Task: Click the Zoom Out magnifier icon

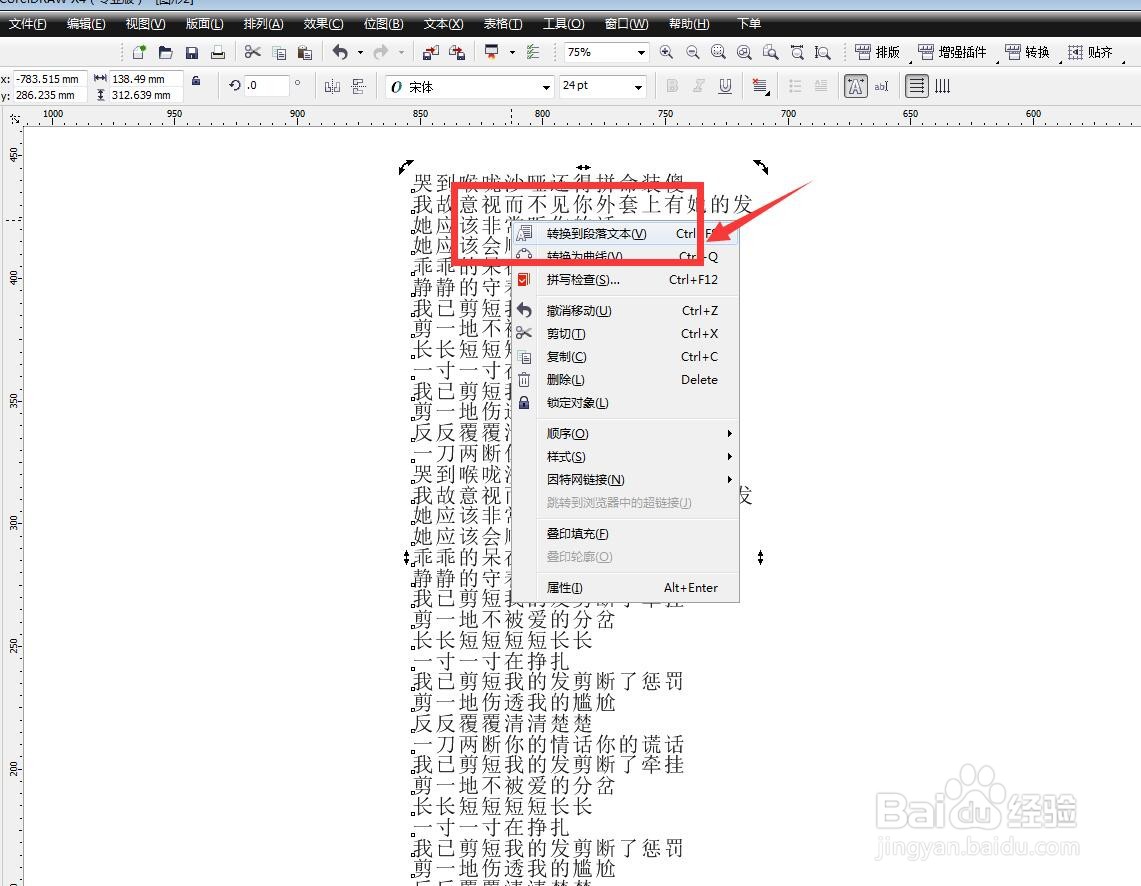Action: pyautogui.click(x=693, y=52)
